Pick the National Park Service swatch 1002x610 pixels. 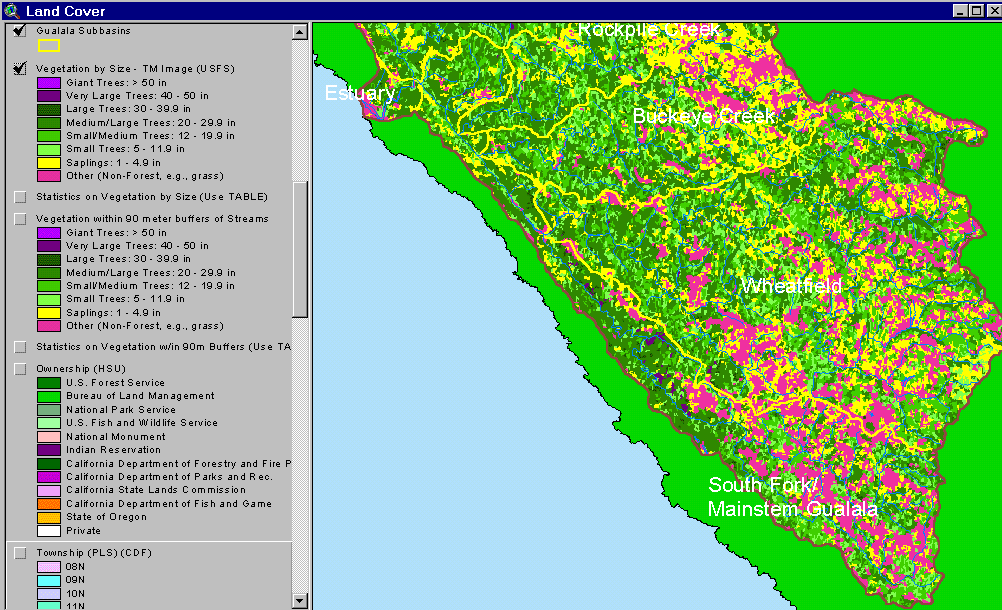[x=49, y=409]
